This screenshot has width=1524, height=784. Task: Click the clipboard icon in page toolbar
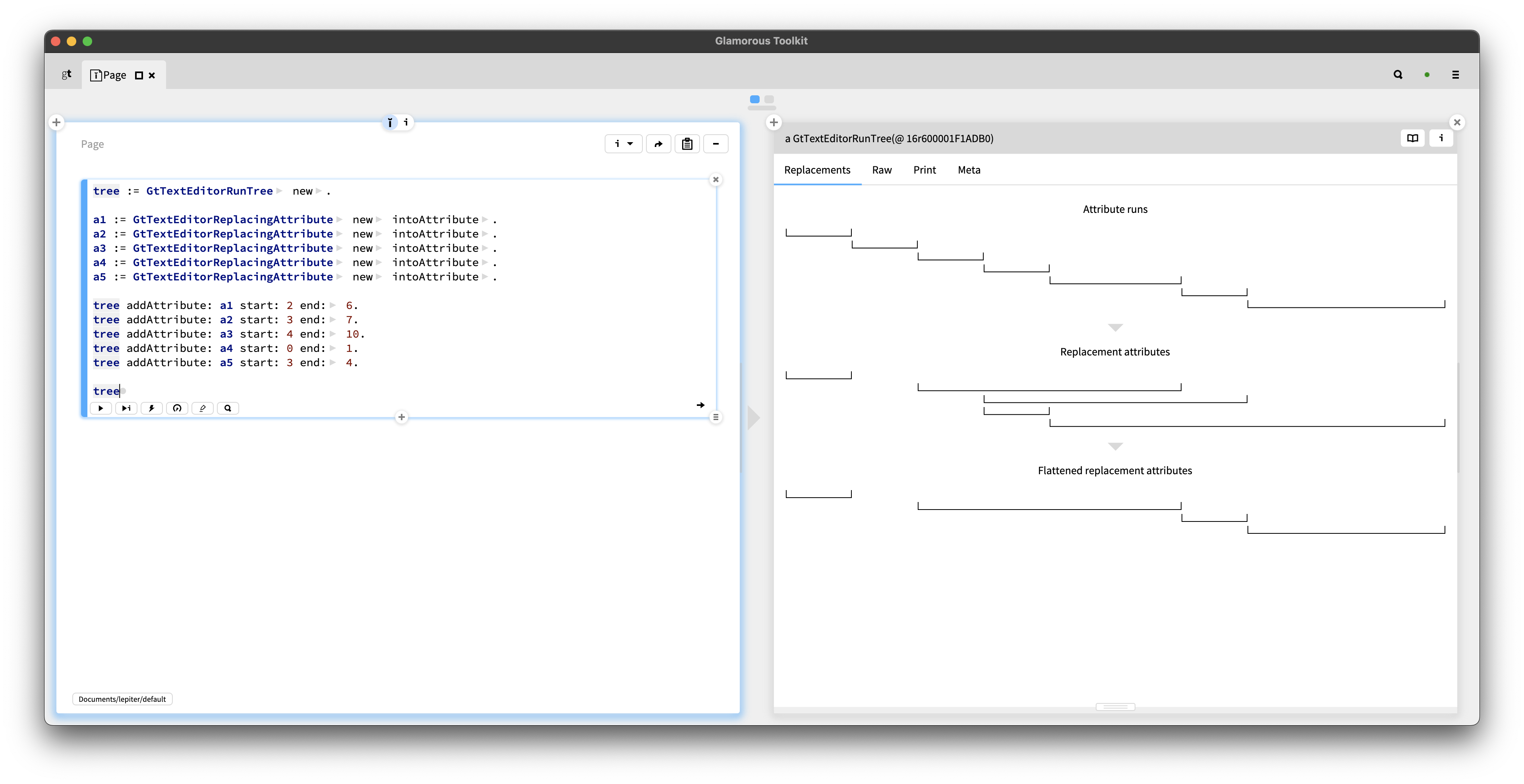pos(687,144)
